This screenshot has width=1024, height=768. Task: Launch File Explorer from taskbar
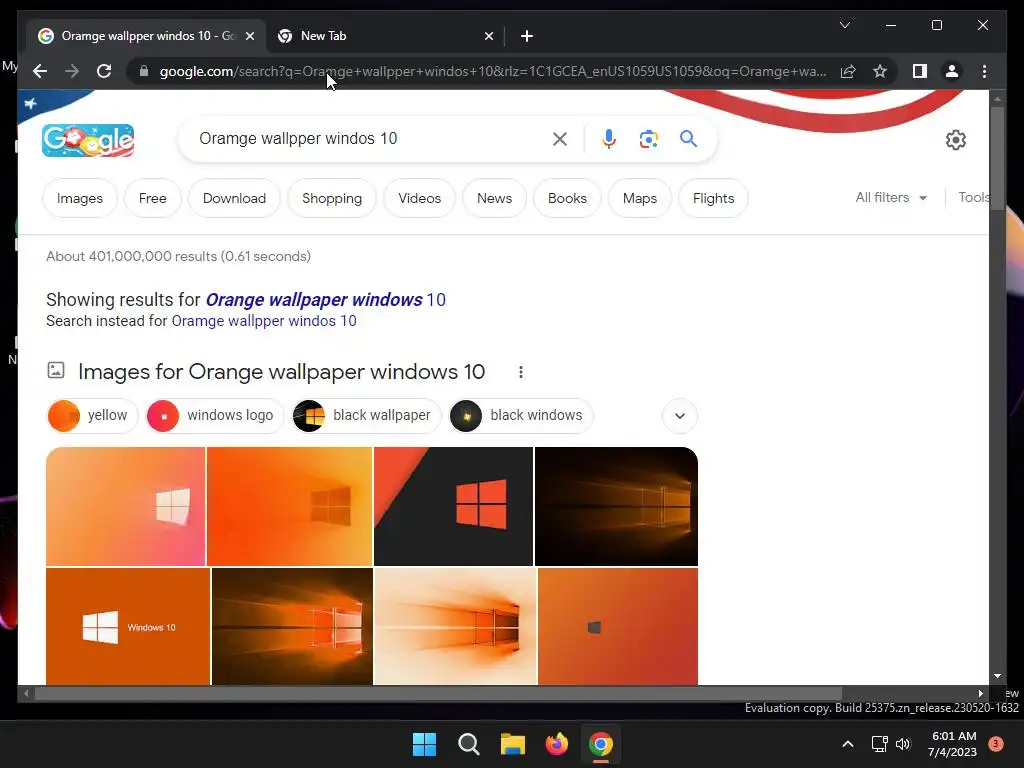tap(513, 744)
